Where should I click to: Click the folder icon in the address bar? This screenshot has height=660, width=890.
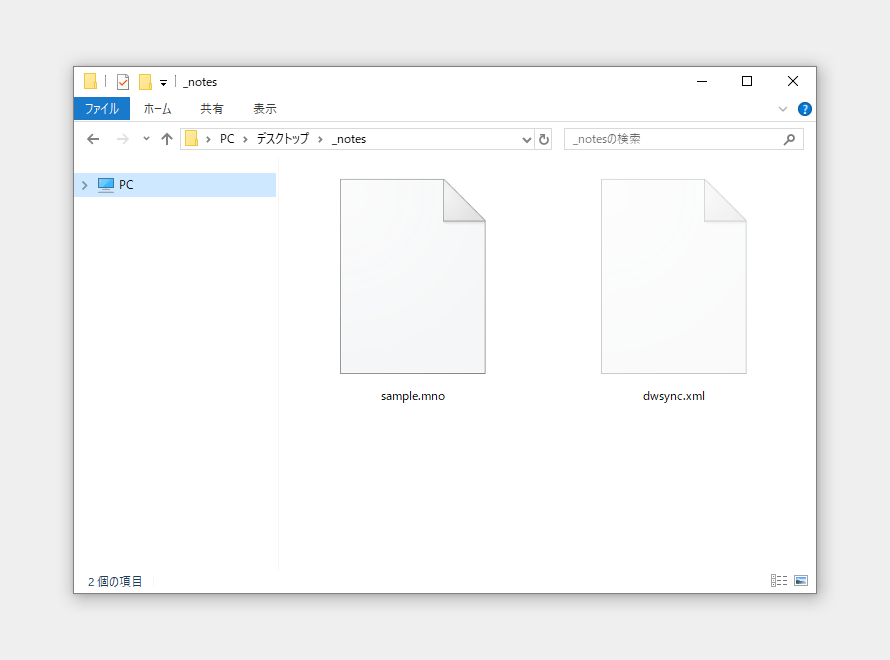pos(192,139)
